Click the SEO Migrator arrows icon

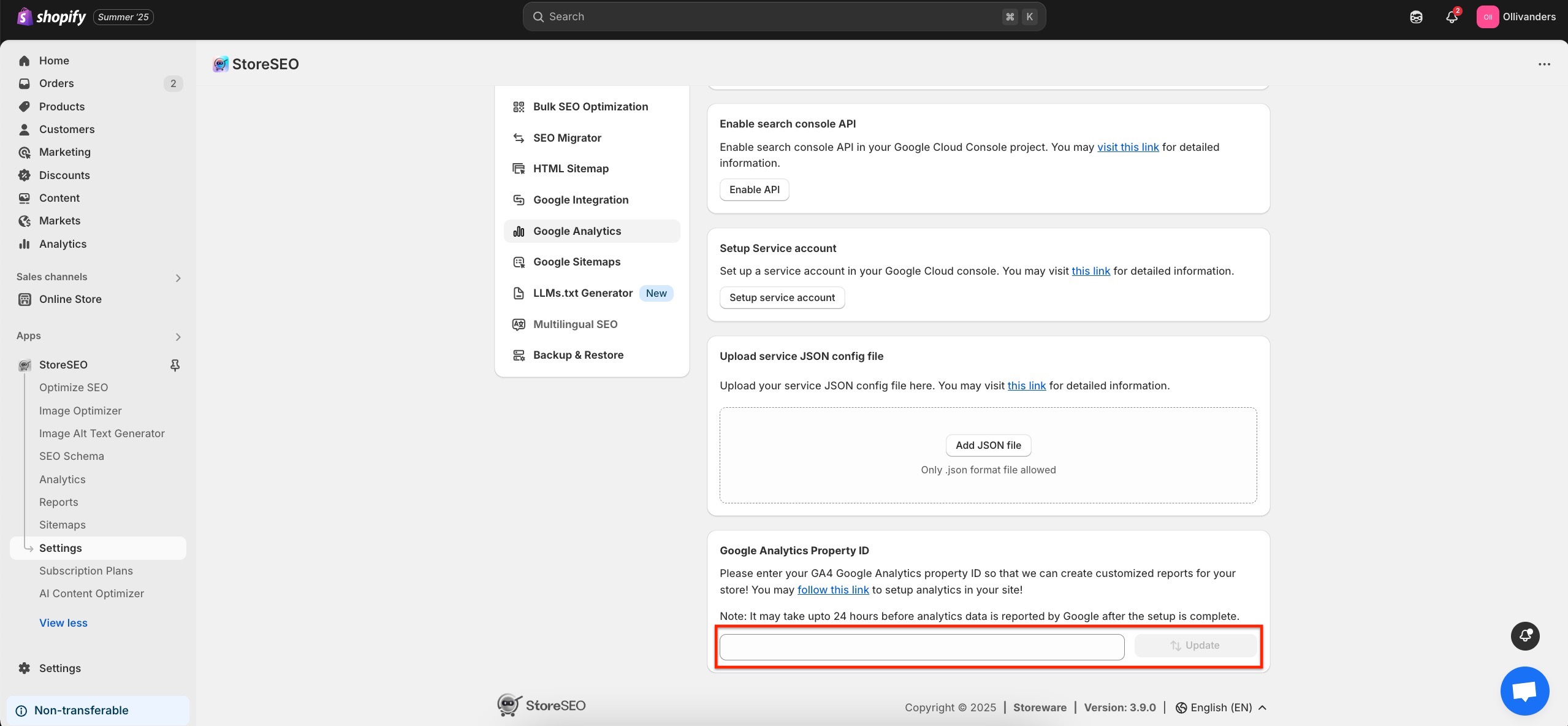519,138
